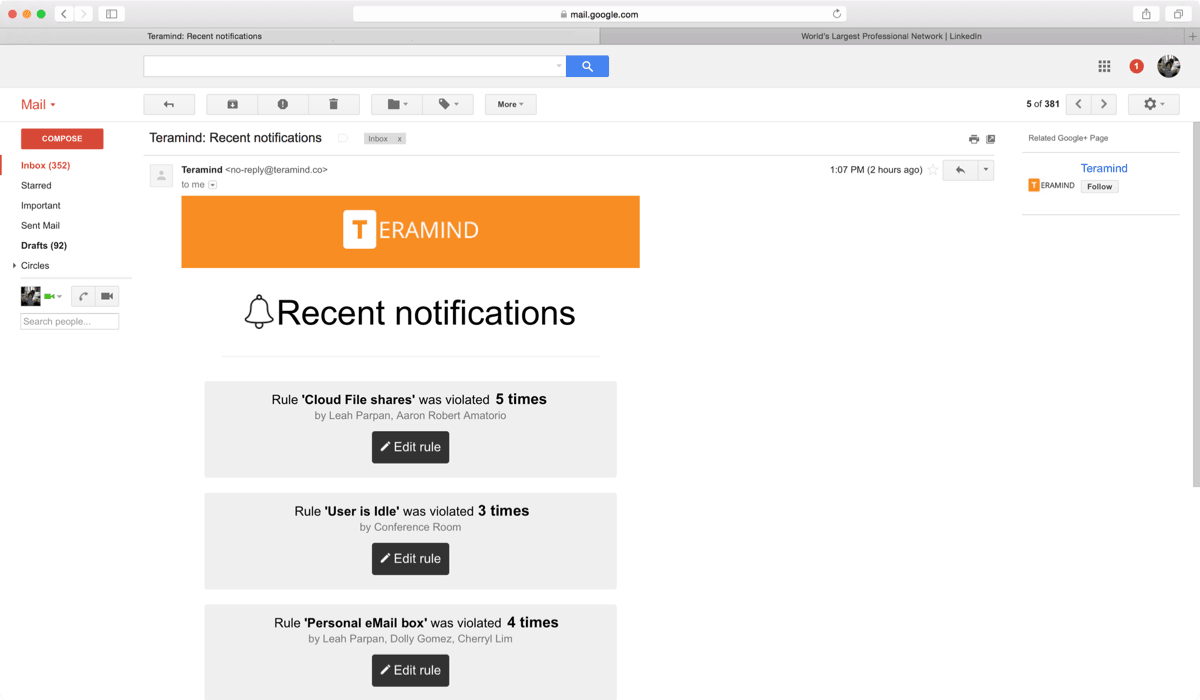Image resolution: width=1200 pixels, height=700 pixels.
Task: Edit rule for Personal eMail box
Action: pos(410,670)
